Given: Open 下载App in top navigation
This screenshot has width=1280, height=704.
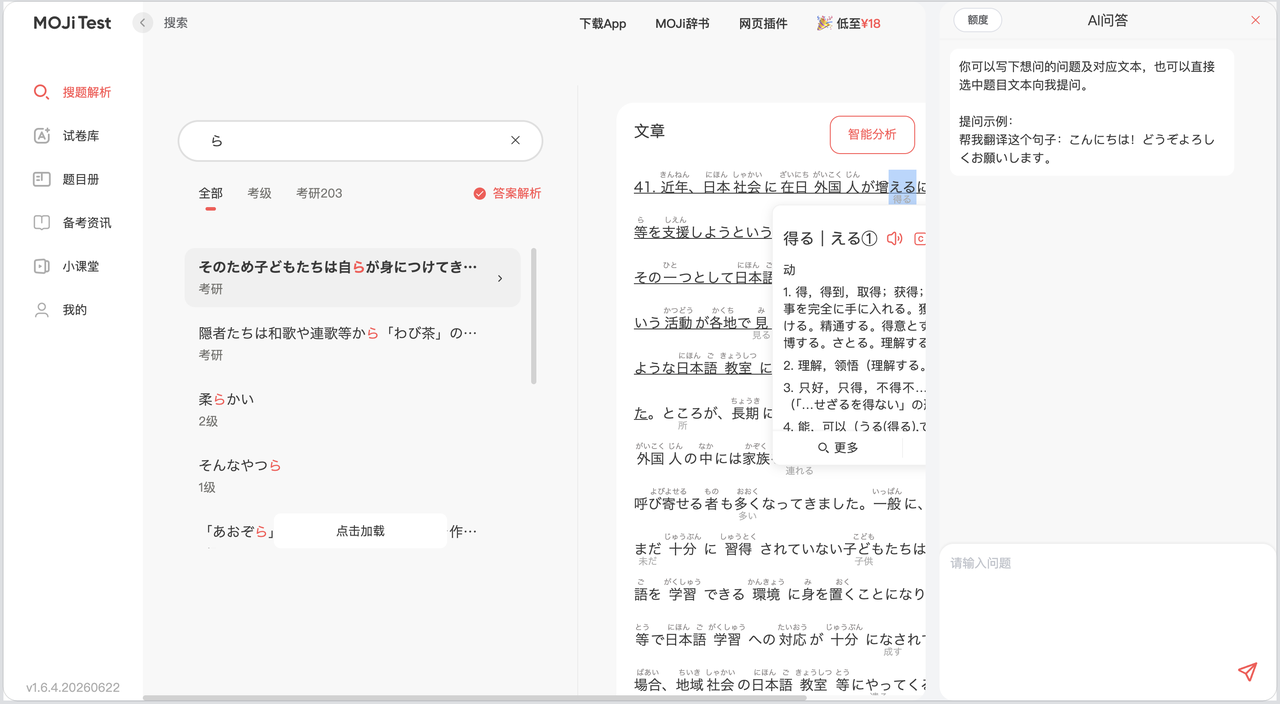Looking at the screenshot, I should [603, 23].
